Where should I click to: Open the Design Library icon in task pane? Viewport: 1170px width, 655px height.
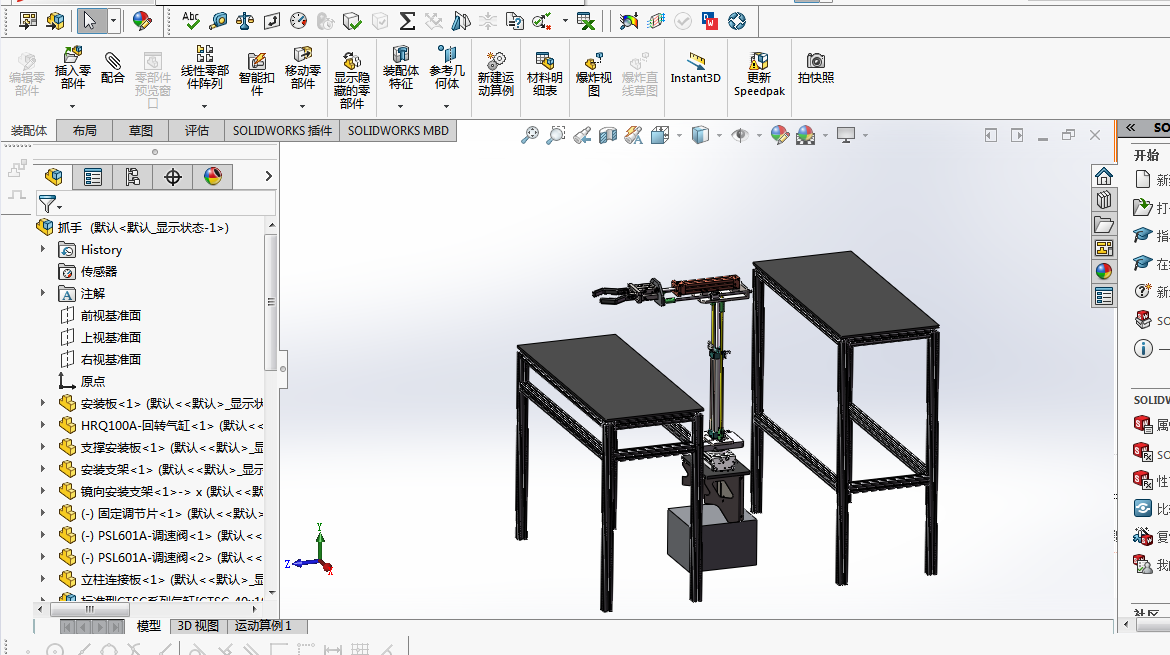click(1104, 200)
